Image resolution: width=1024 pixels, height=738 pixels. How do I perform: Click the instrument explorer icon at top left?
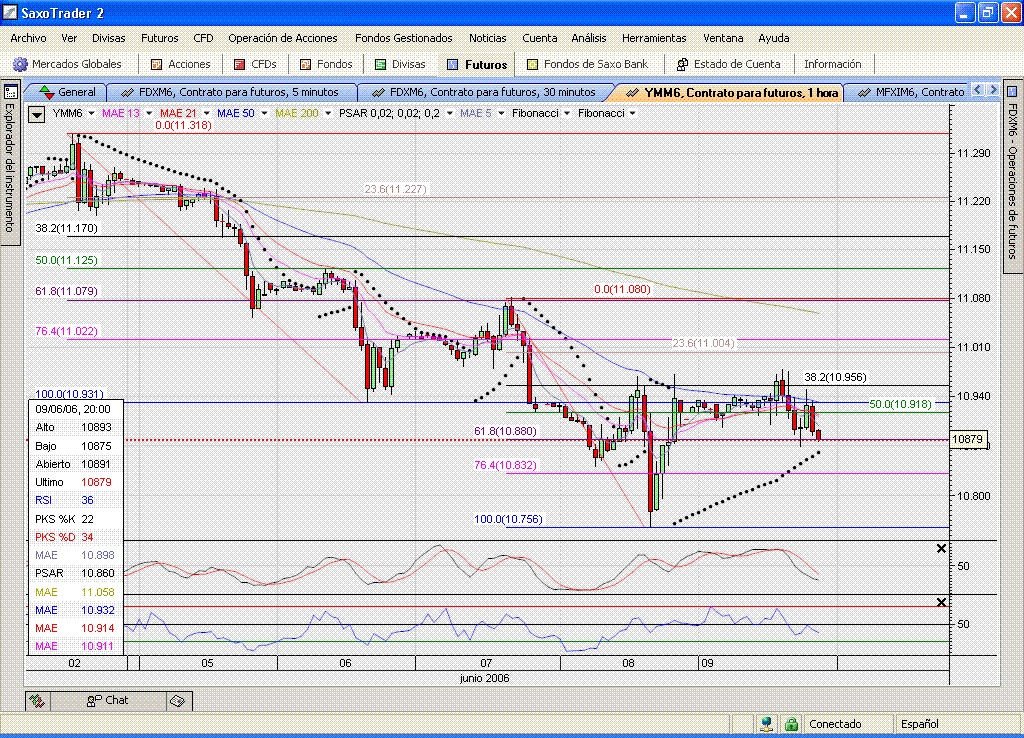(10, 92)
